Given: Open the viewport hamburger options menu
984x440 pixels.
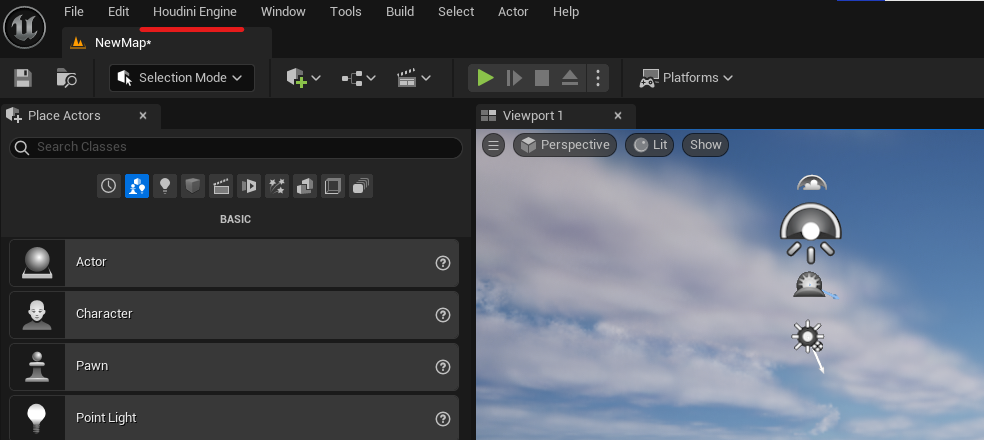Looking at the screenshot, I should [494, 145].
